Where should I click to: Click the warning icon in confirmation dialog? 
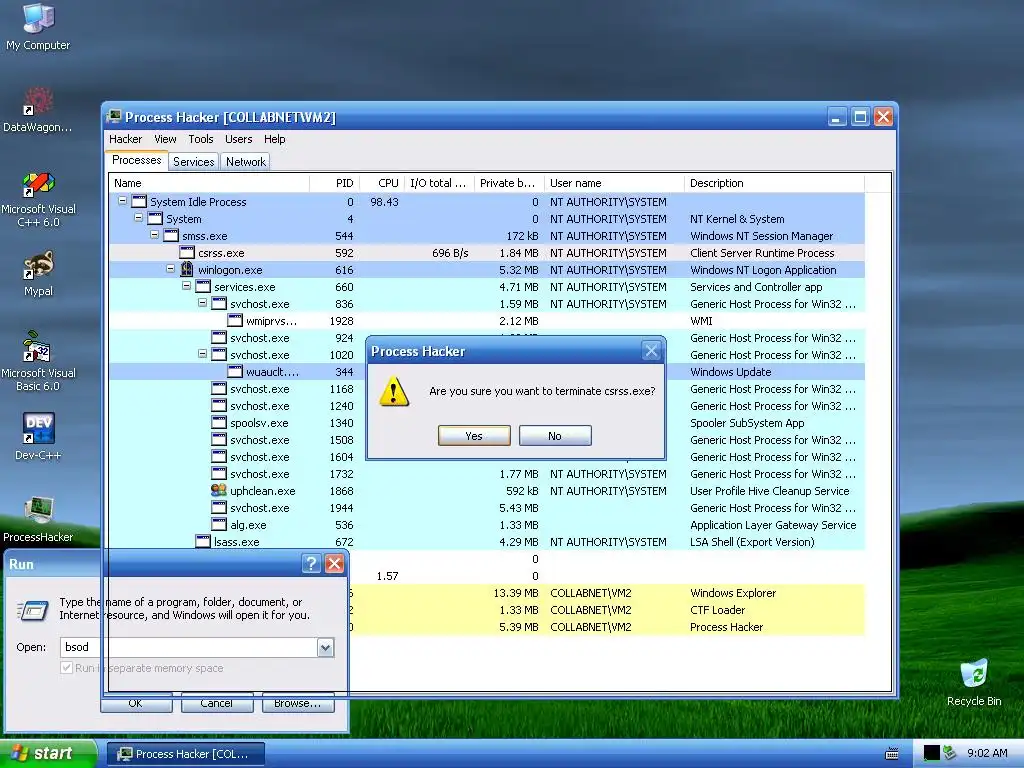[394, 392]
